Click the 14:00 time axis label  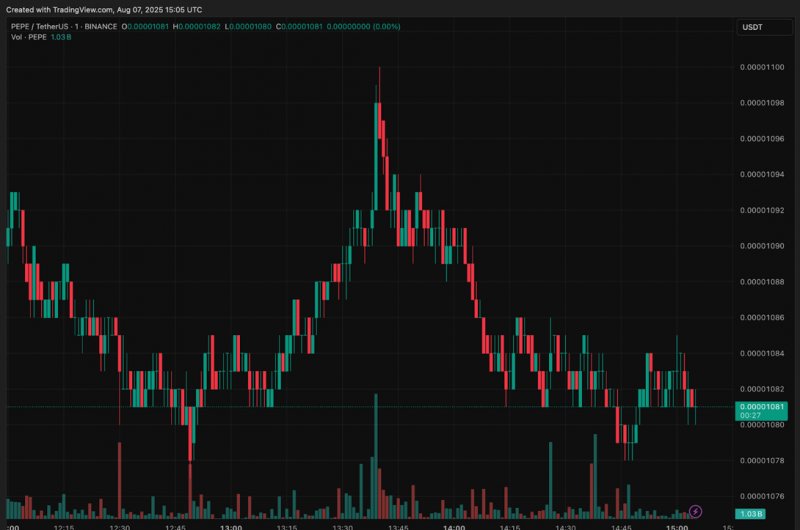[x=454, y=527]
